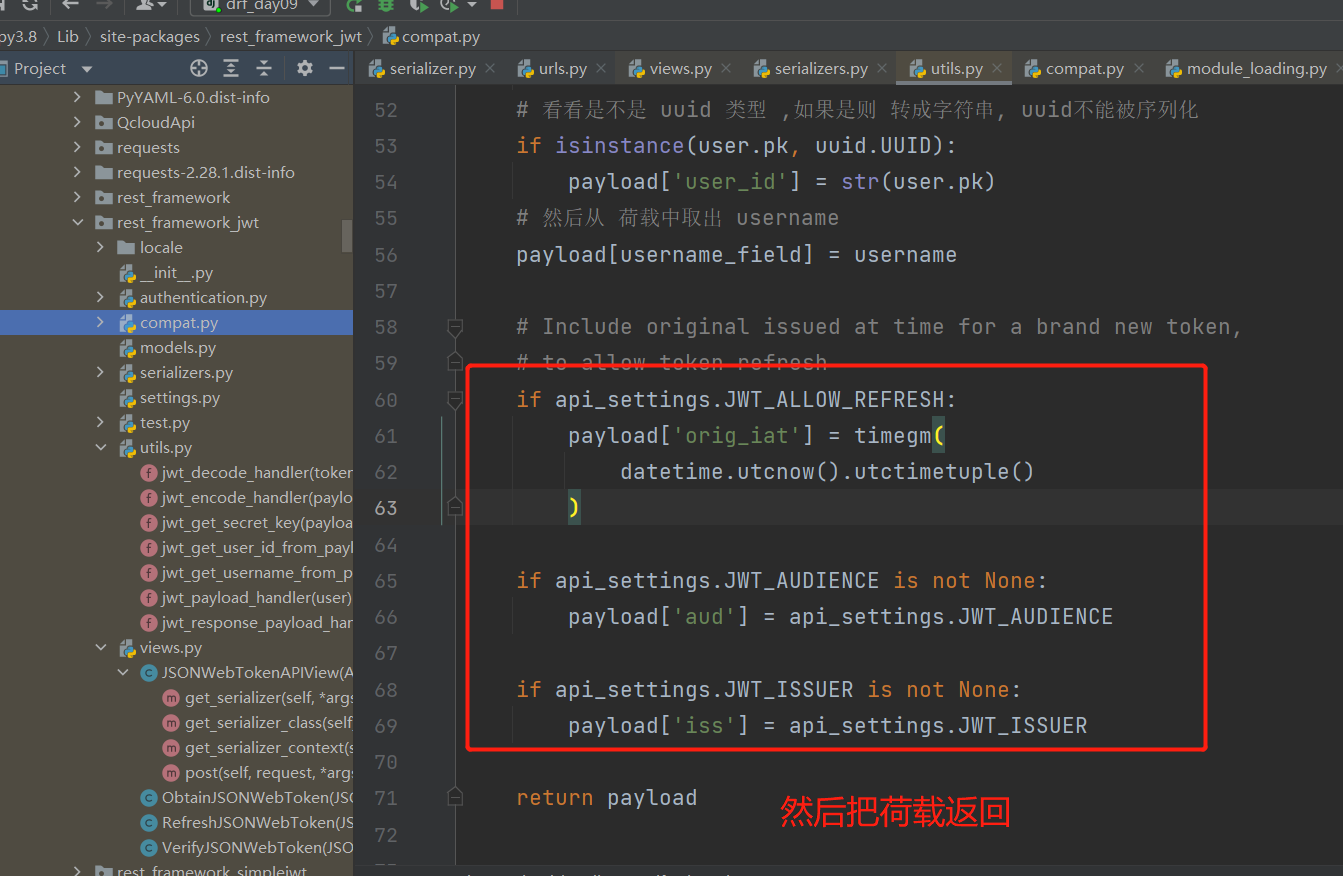Close the utils.py editor tab
Image resolution: width=1343 pixels, height=876 pixels.
[x=997, y=69]
